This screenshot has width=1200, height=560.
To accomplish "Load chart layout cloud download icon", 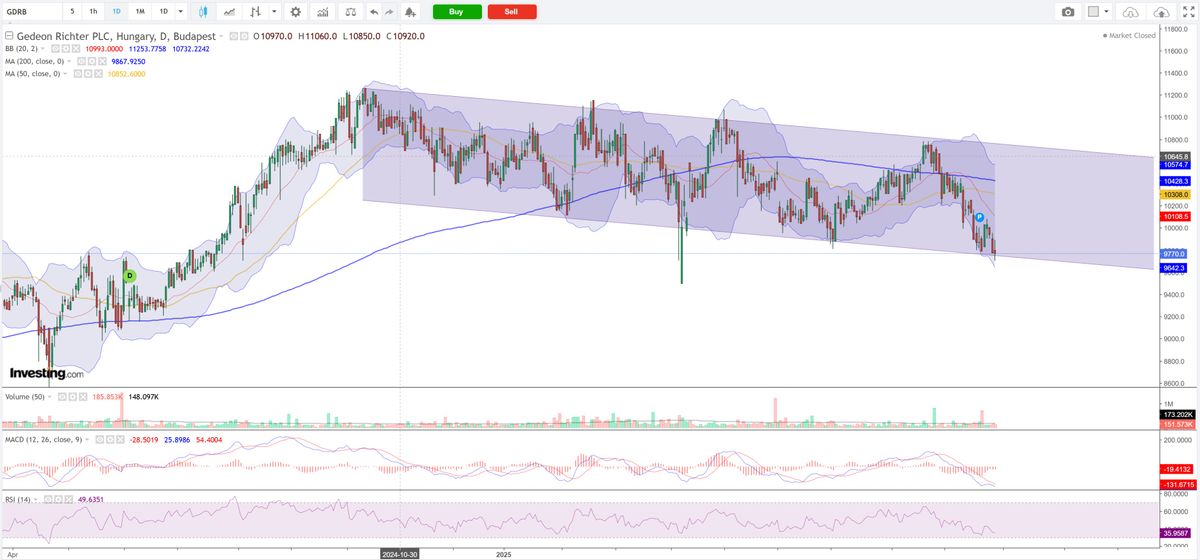I will 1130,12.
